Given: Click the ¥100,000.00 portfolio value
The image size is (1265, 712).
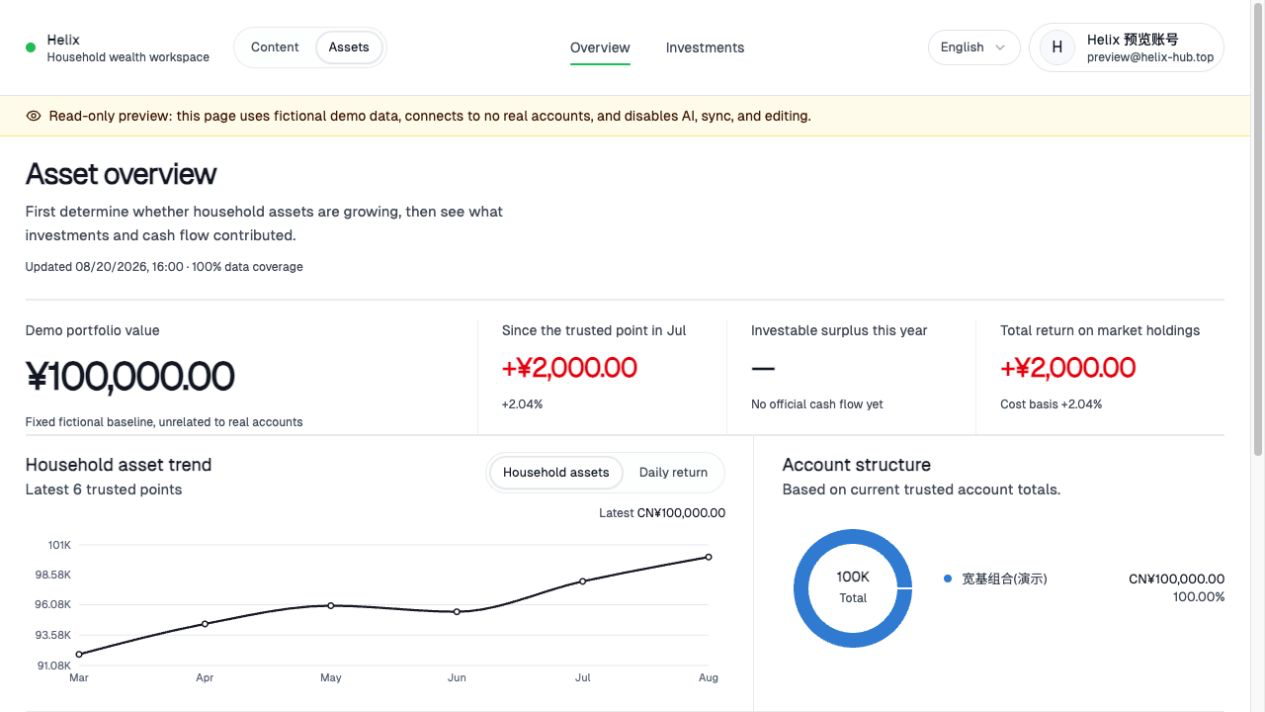Looking at the screenshot, I should (130, 376).
